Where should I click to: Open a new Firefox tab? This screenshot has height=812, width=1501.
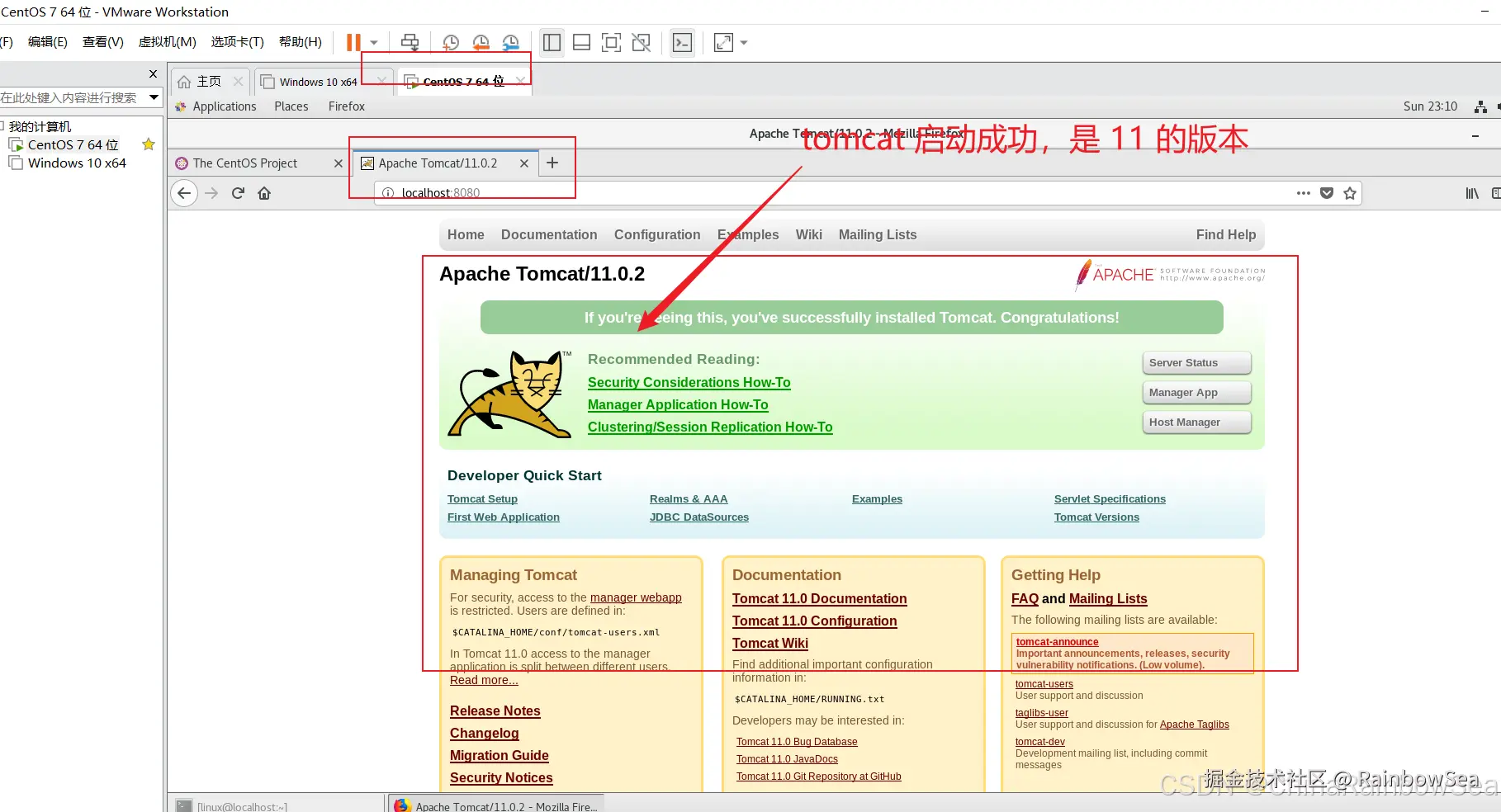(552, 163)
